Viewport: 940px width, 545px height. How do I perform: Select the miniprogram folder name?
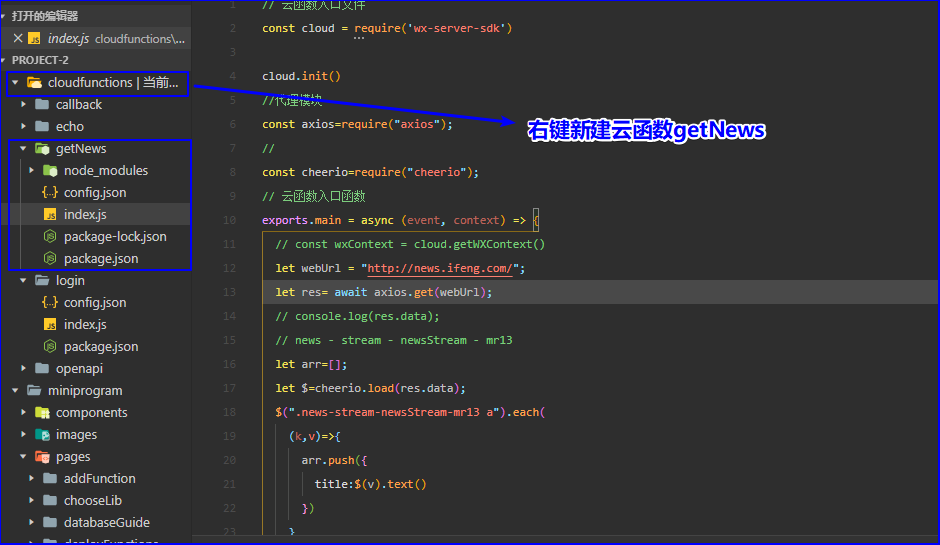click(x=85, y=390)
